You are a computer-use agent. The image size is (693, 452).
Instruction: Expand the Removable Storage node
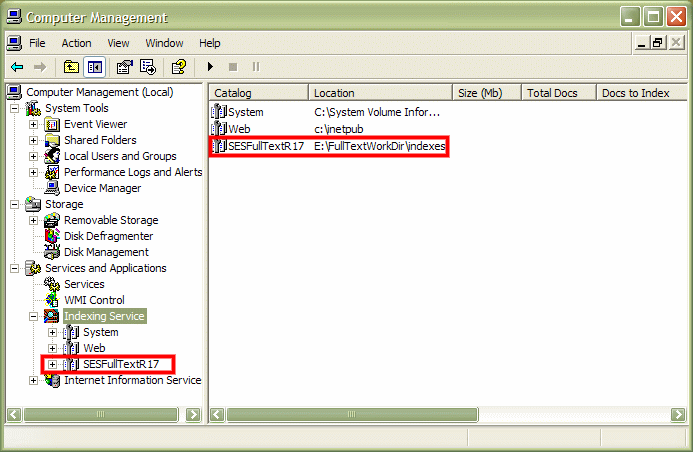click(34, 220)
